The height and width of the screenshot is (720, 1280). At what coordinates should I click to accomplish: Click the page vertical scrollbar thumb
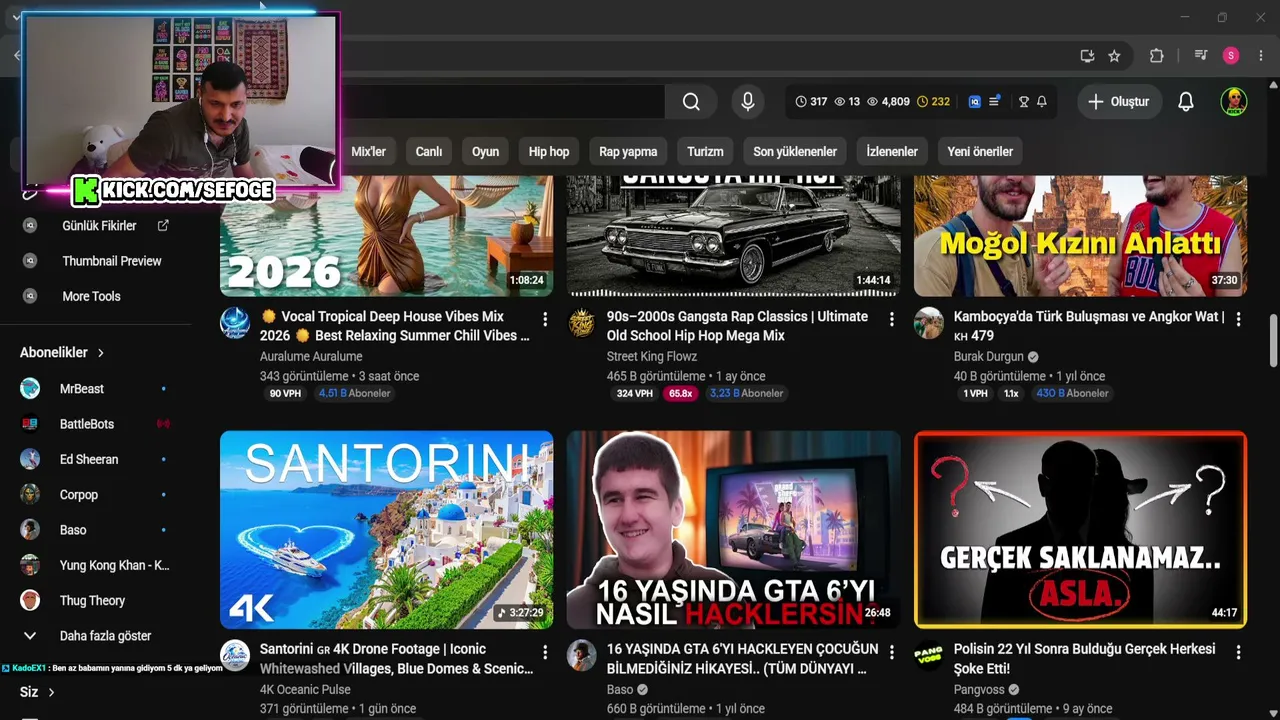[1273, 341]
